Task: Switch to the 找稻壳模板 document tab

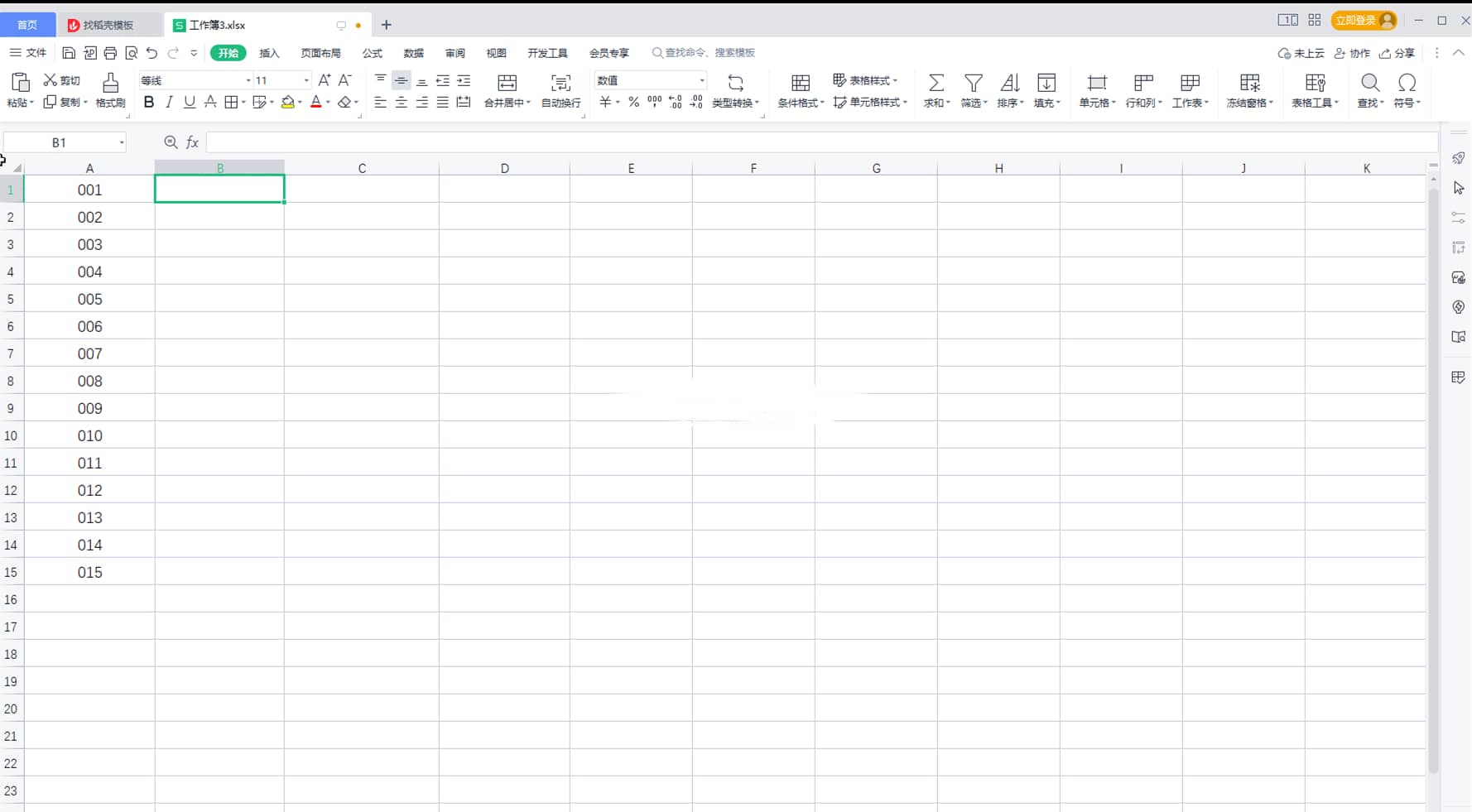Action: pyautogui.click(x=108, y=25)
